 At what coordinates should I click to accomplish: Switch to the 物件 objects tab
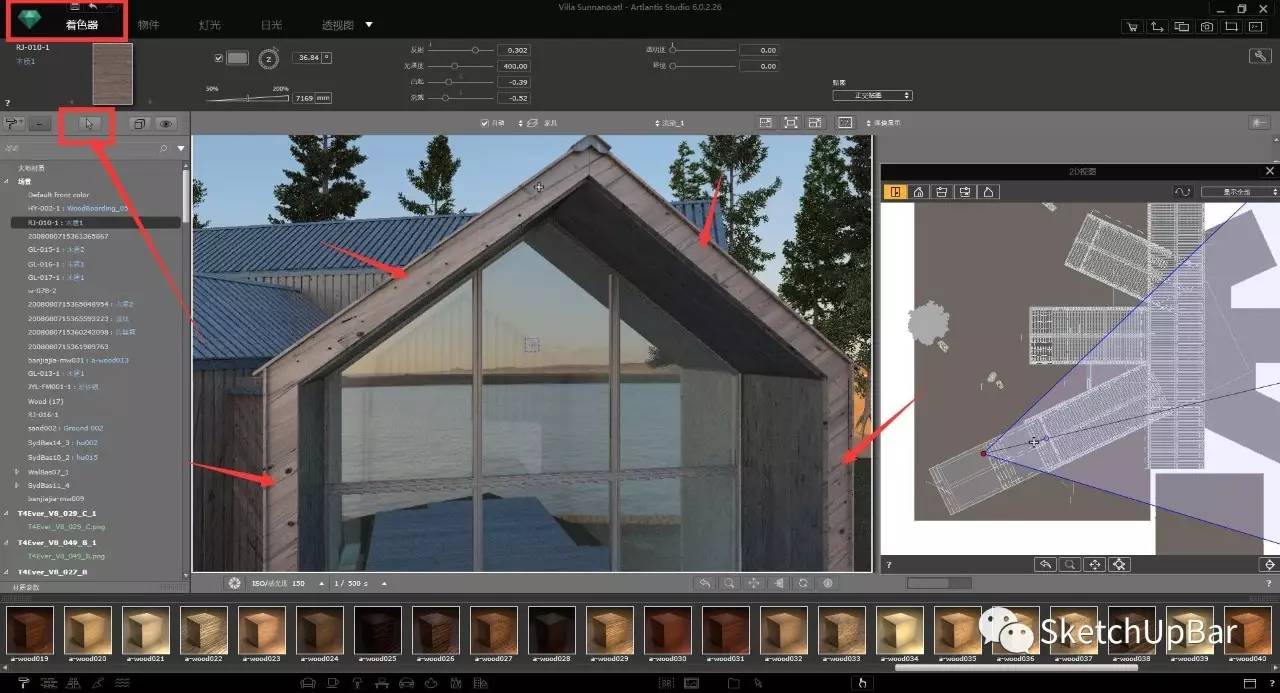pos(148,24)
